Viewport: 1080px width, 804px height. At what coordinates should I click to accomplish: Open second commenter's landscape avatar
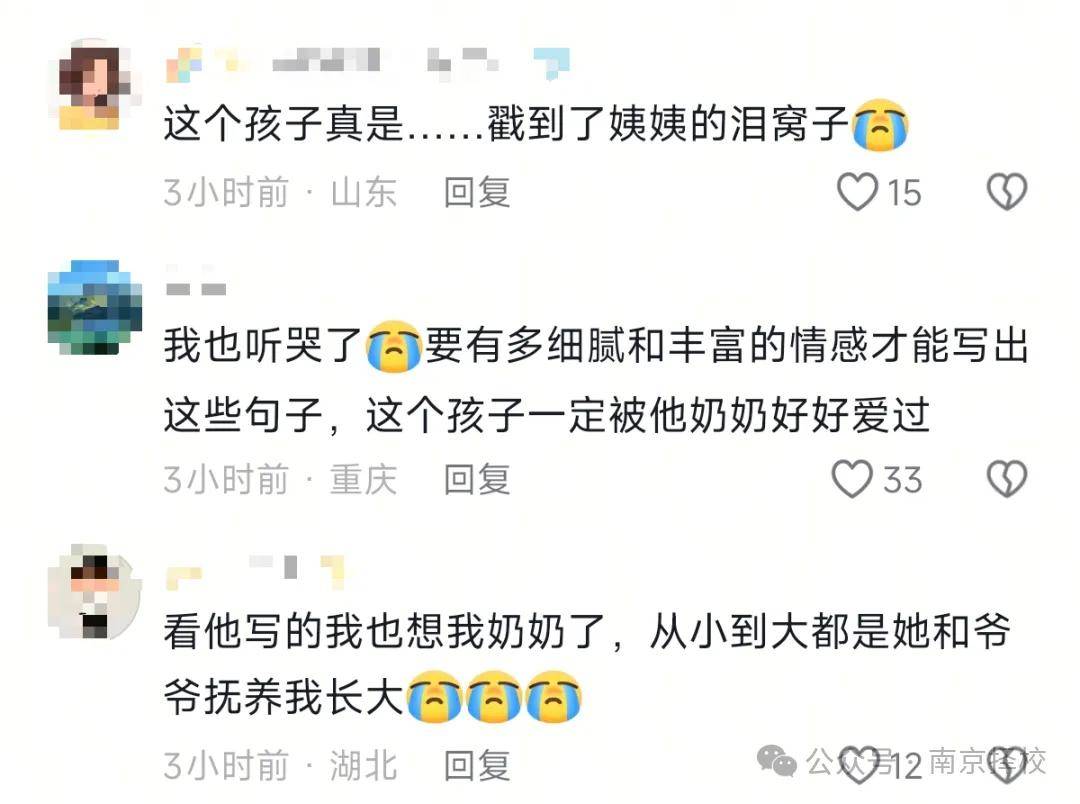click(x=95, y=307)
